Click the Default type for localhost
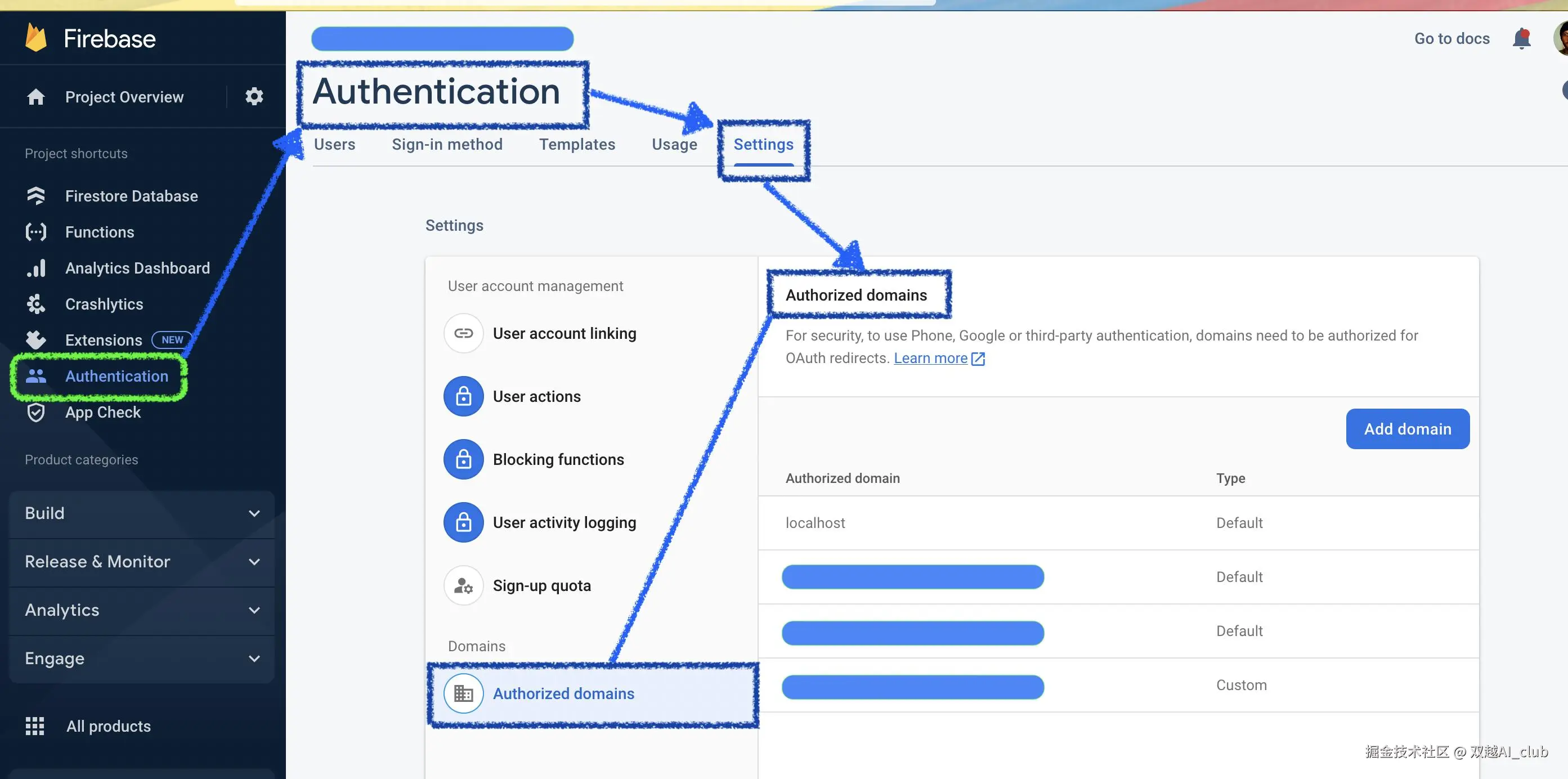The image size is (1568, 779). [x=1239, y=523]
